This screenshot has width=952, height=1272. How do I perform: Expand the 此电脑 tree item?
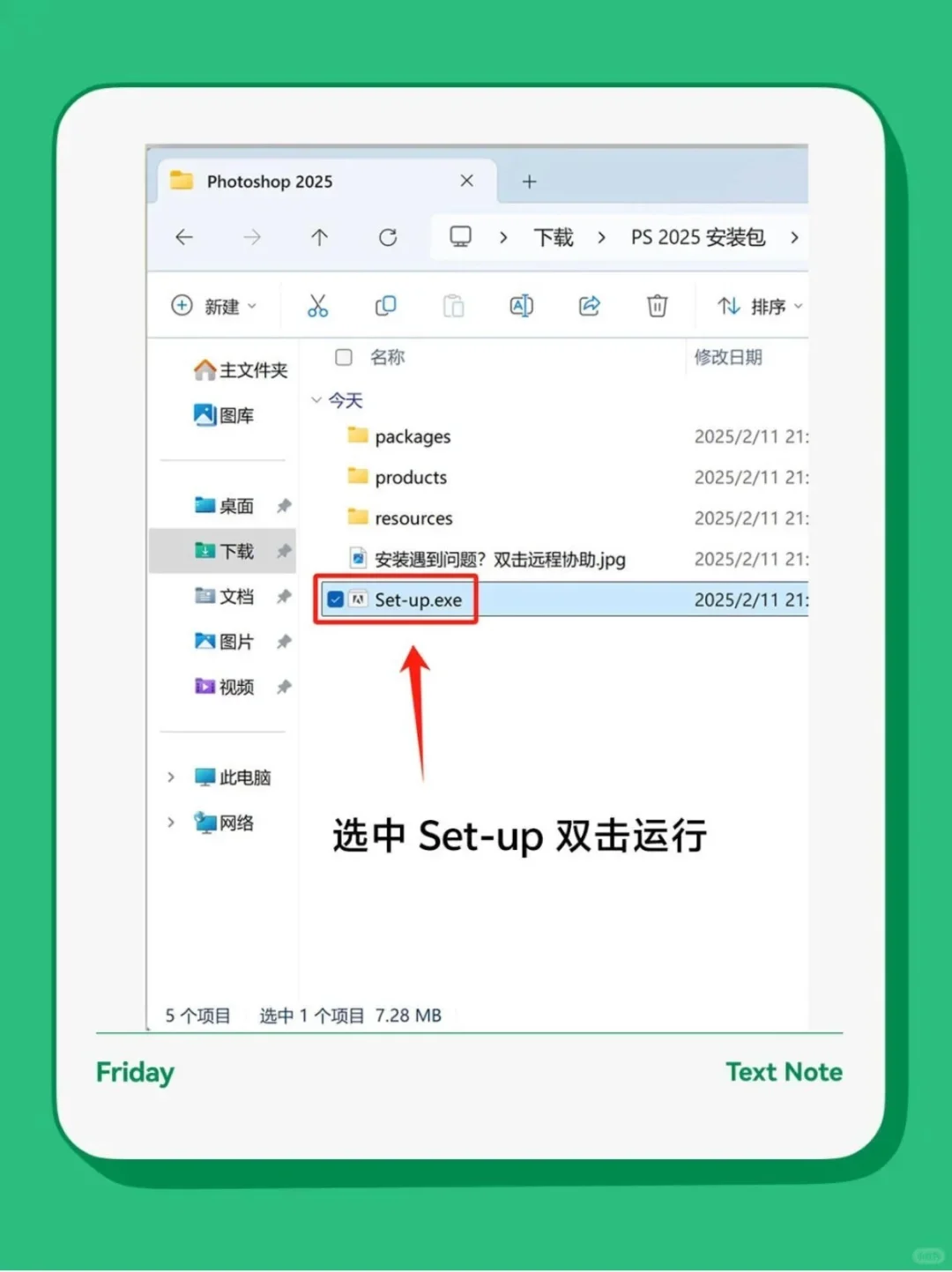(x=170, y=777)
